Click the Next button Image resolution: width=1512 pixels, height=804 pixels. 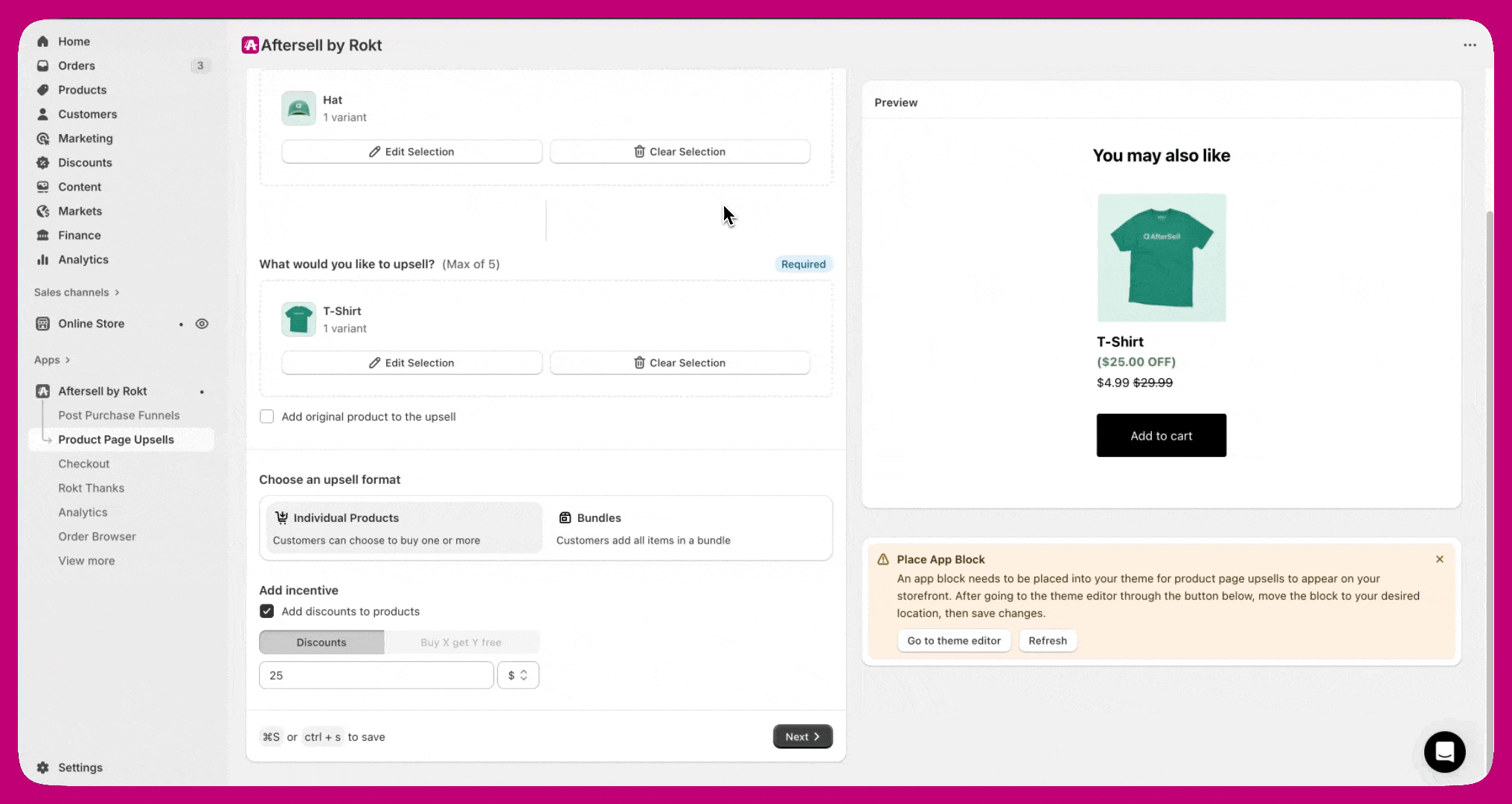[802, 737]
